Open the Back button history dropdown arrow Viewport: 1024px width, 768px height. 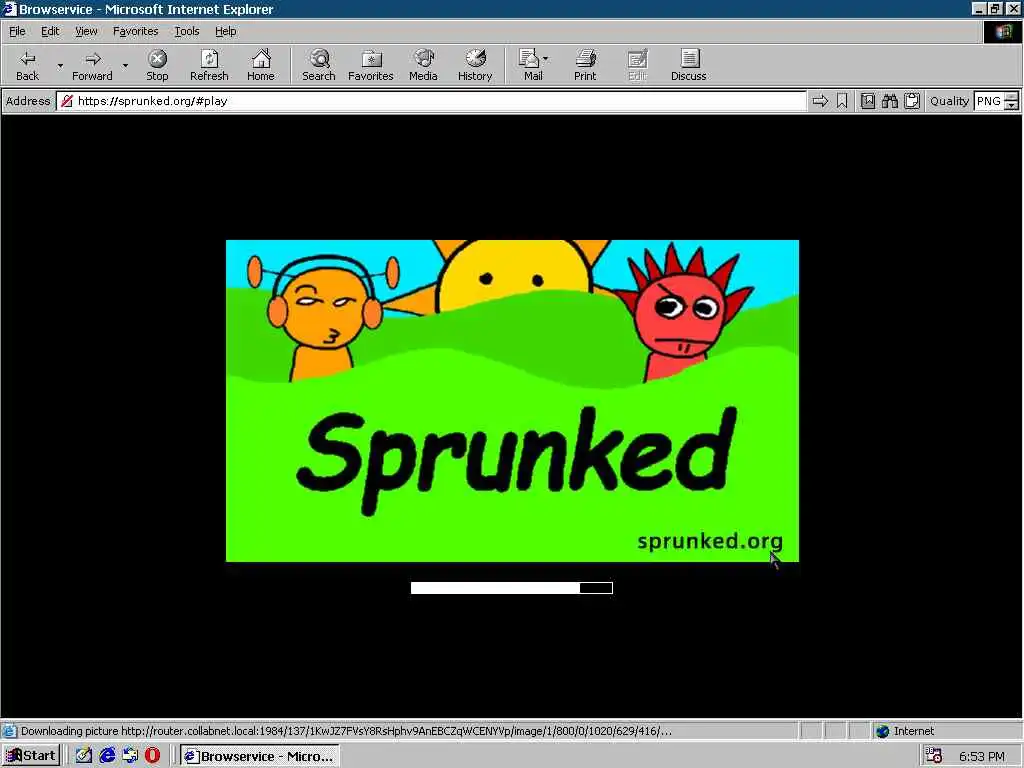[x=60, y=65]
